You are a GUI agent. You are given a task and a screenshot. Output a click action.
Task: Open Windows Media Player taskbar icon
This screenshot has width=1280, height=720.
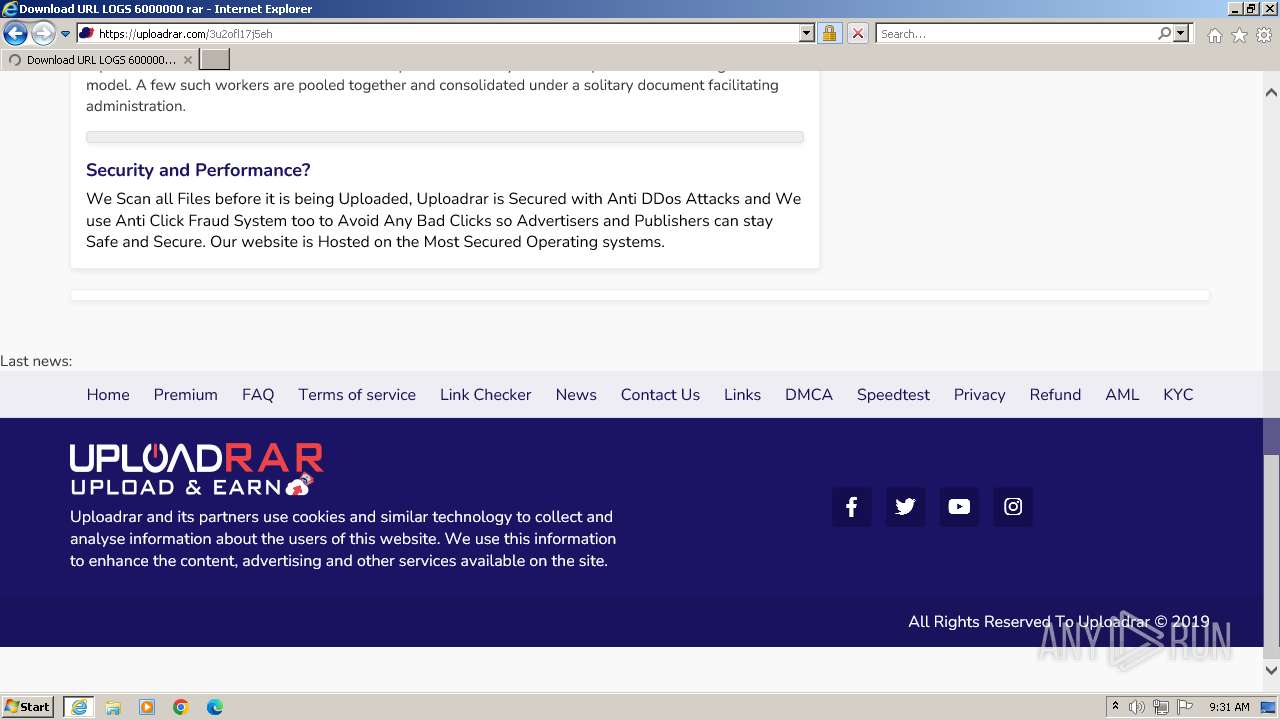pos(147,707)
